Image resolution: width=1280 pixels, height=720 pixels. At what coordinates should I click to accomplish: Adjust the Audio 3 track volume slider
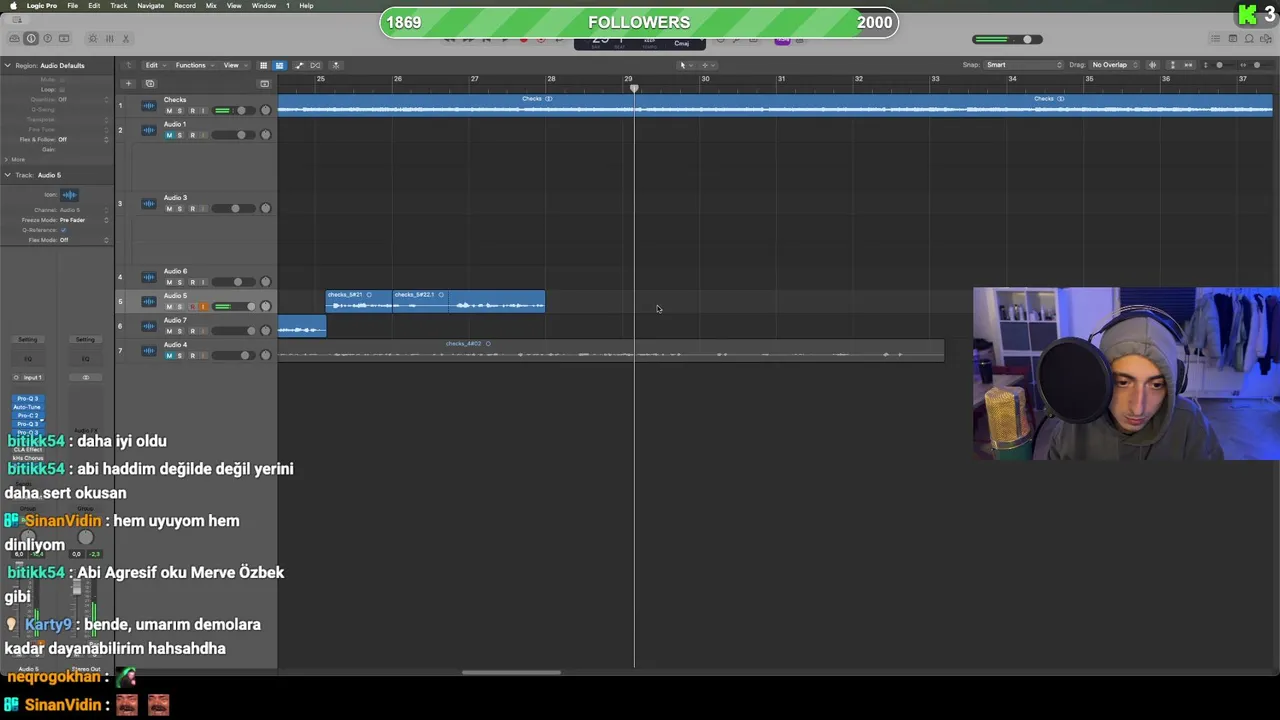pyautogui.click(x=236, y=208)
